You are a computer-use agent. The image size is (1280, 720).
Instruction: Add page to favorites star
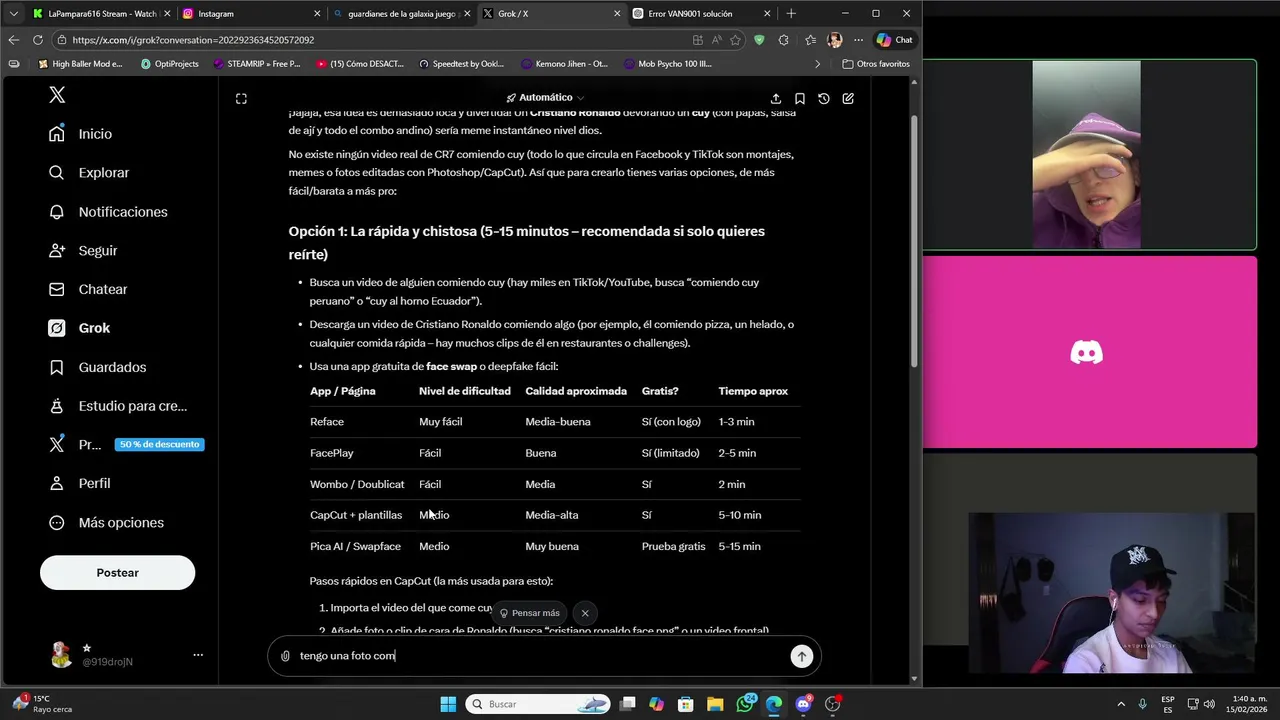tap(736, 40)
